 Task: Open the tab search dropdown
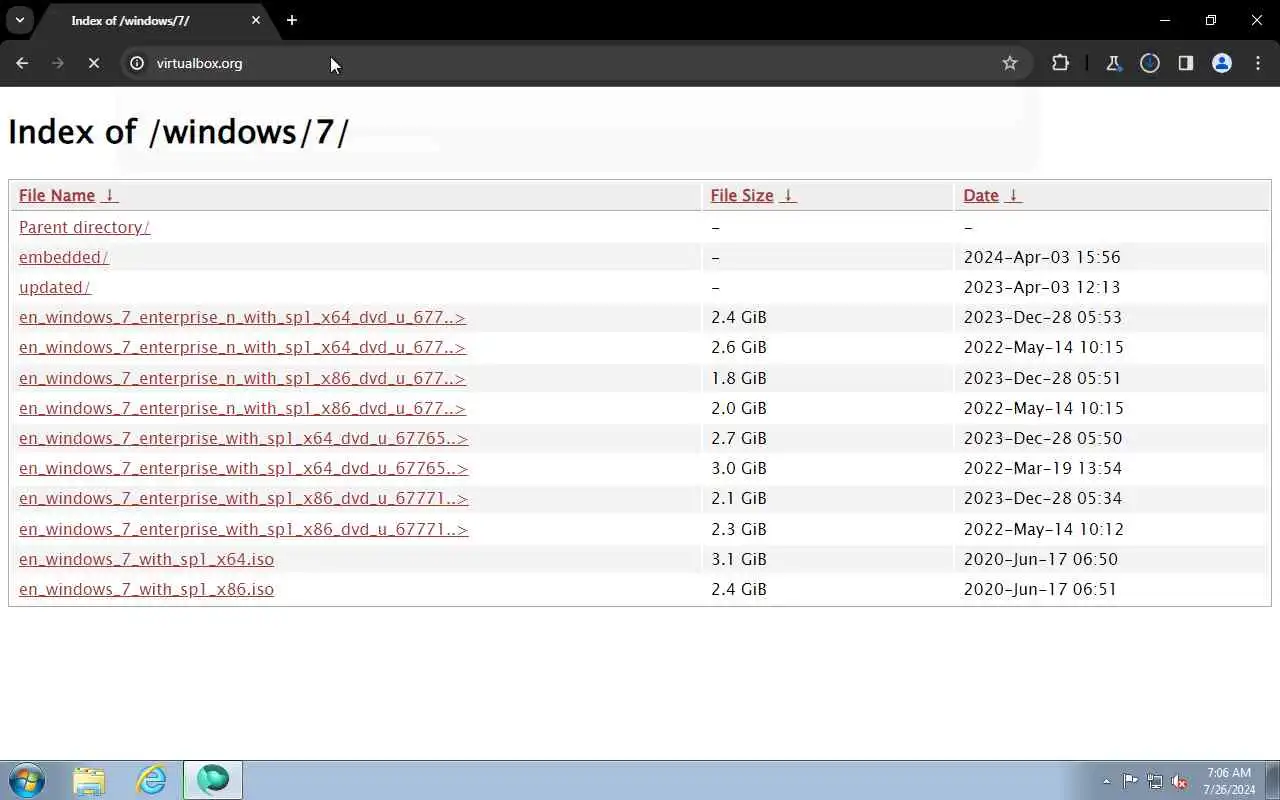tap(19, 20)
